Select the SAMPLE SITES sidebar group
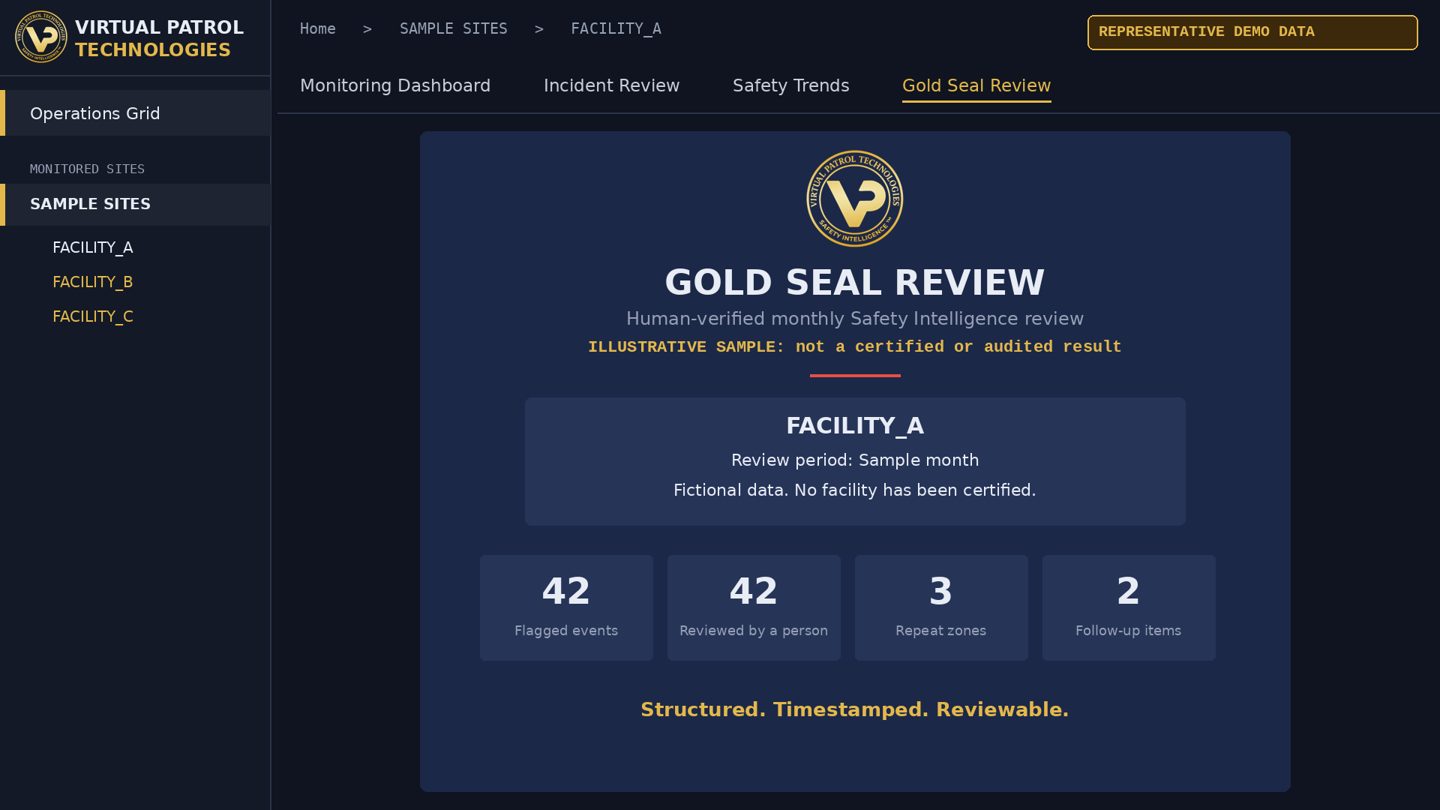 [135, 204]
